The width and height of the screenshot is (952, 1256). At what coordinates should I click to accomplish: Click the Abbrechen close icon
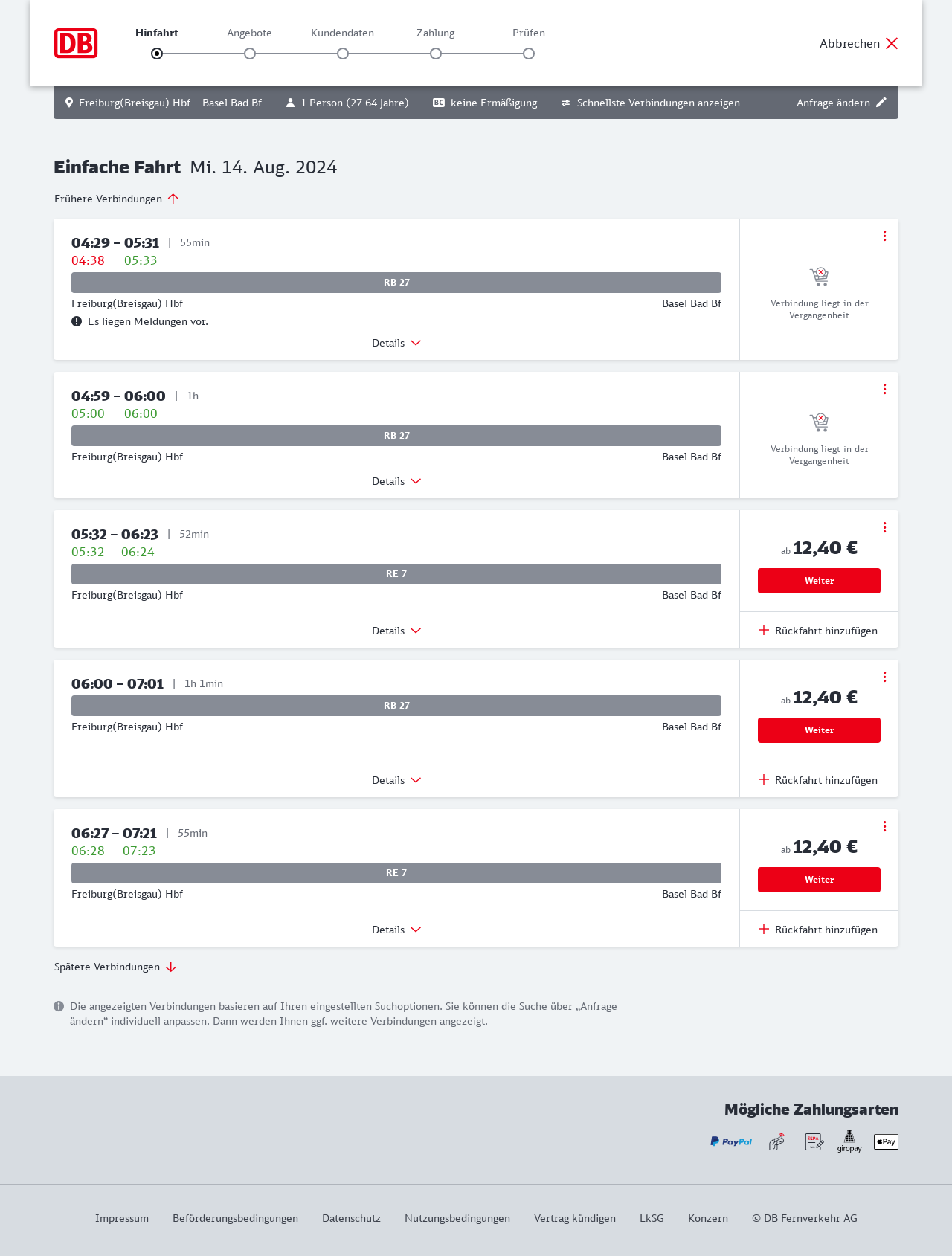click(892, 43)
